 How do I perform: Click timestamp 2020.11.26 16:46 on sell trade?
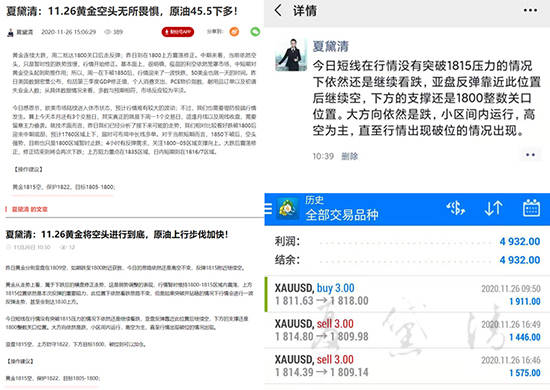[x=511, y=360]
